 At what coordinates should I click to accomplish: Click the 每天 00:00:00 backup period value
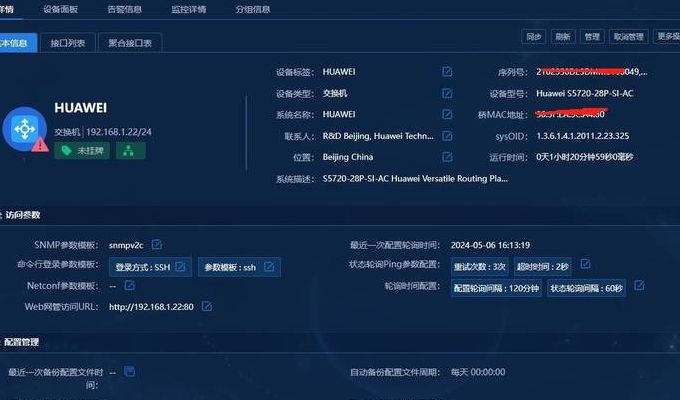pyautogui.click(x=478, y=372)
